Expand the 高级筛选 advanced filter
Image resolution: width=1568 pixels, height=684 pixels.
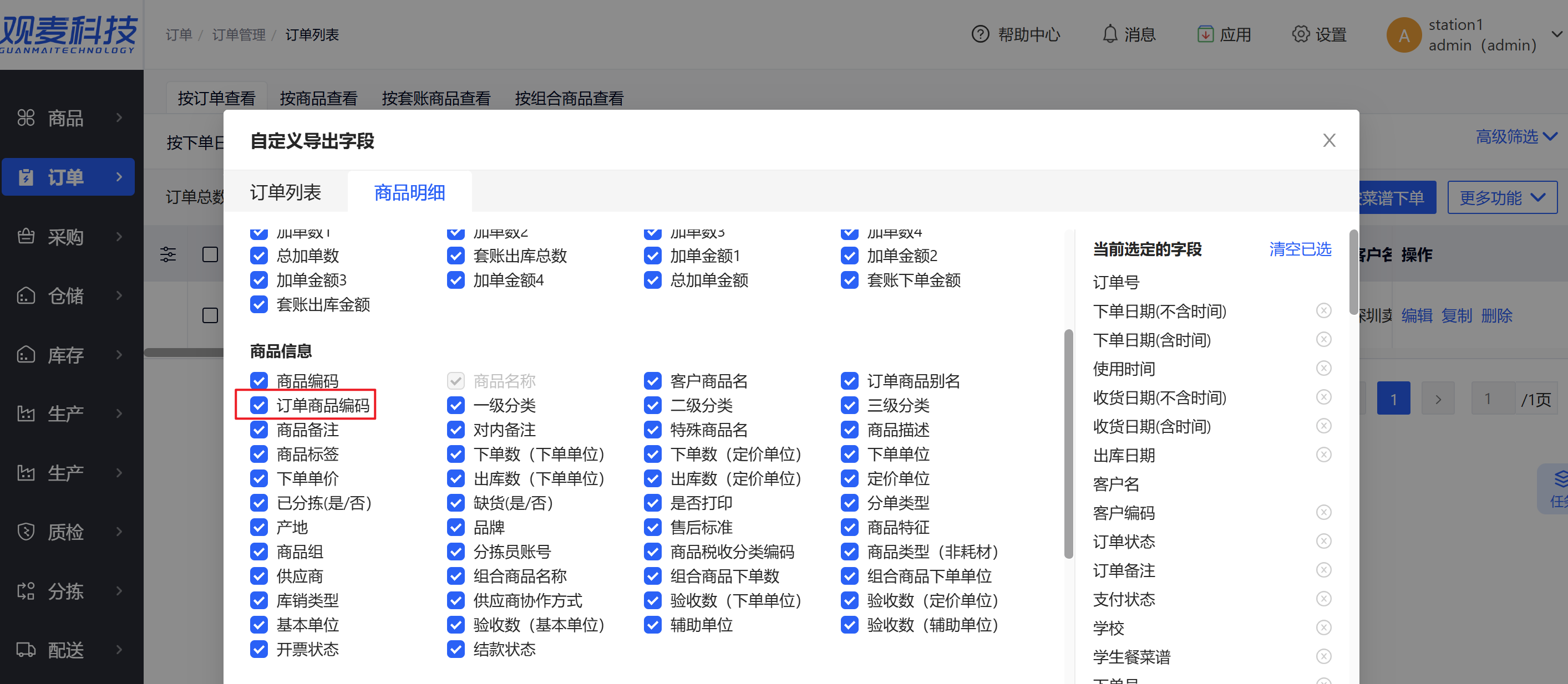pos(1516,136)
